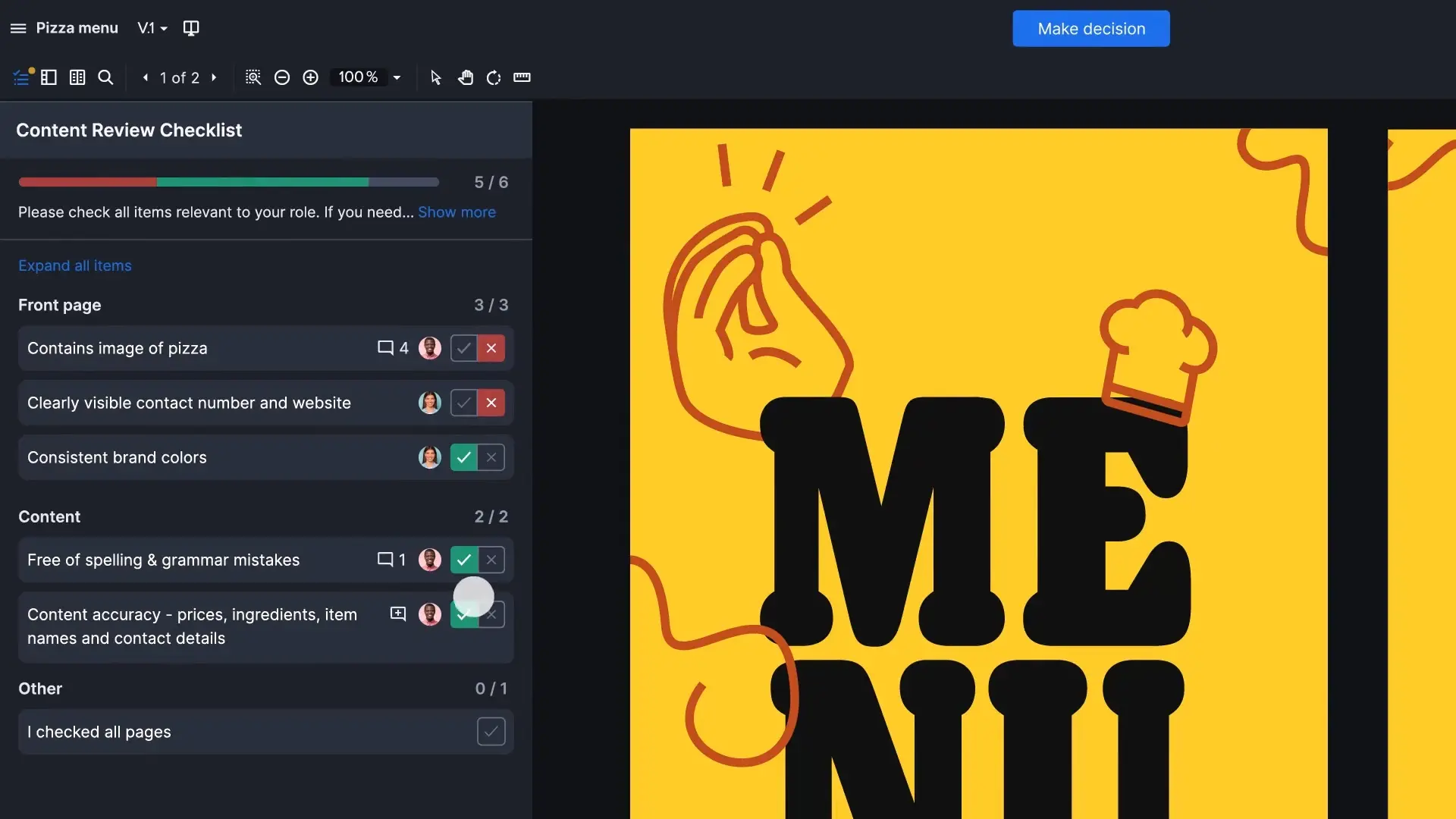Go to next page arrow
This screenshot has width=1456, height=819.
214,77
